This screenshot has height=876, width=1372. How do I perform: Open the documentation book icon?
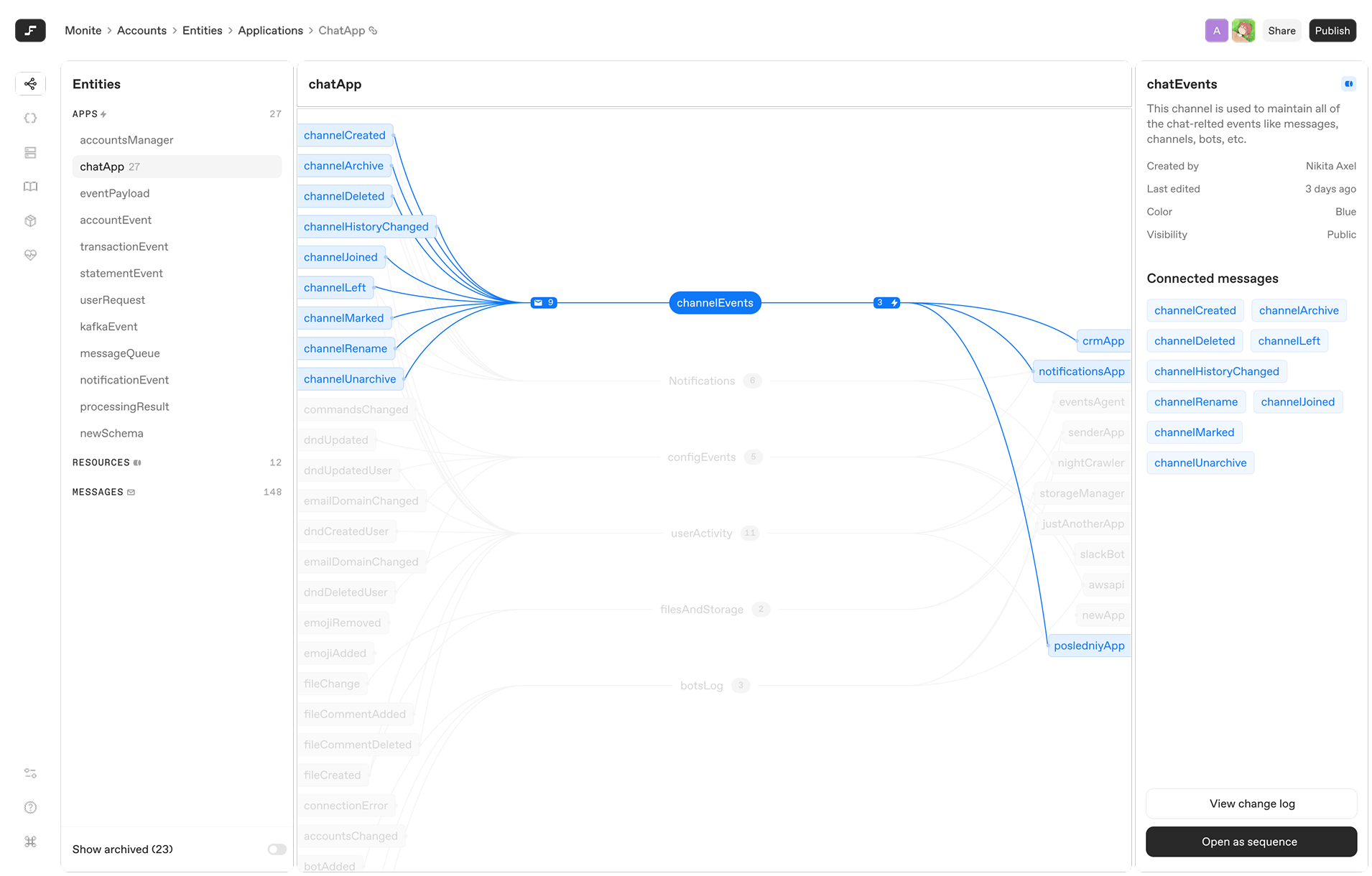click(30, 187)
